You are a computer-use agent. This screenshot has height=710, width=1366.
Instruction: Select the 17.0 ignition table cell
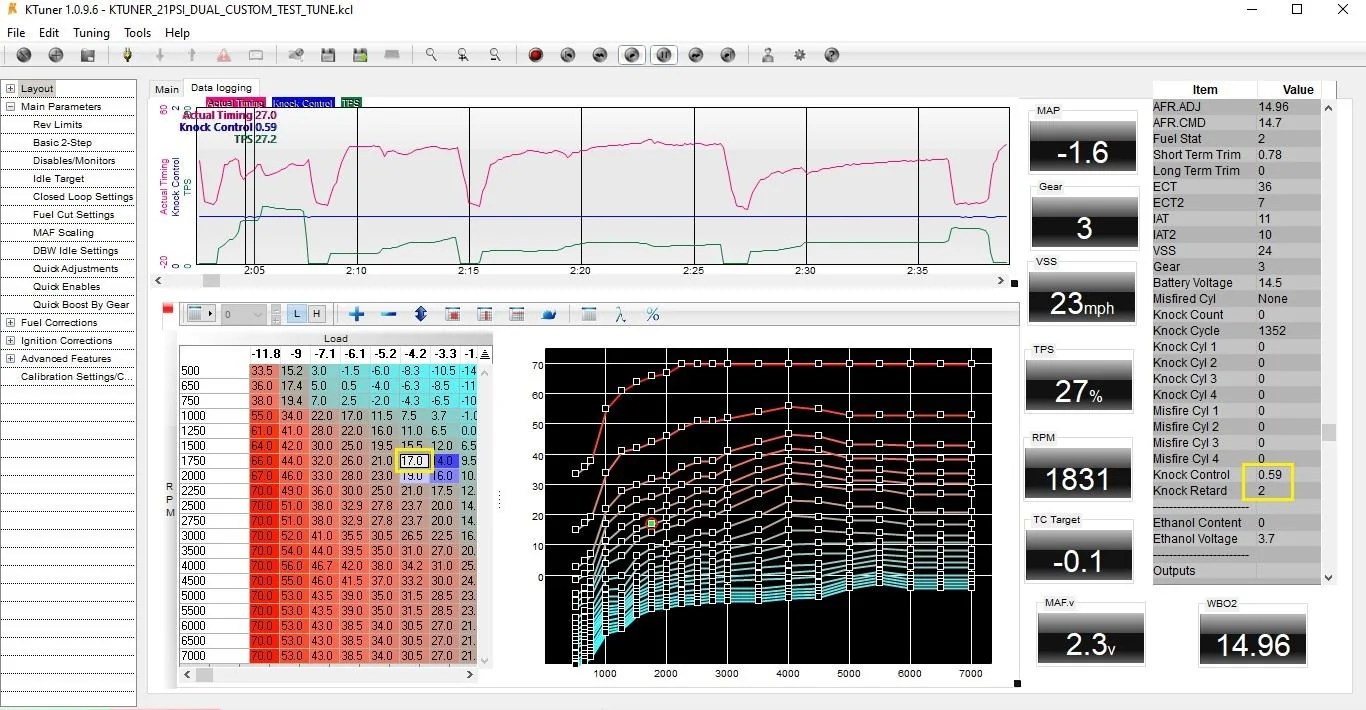pos(413,461)
